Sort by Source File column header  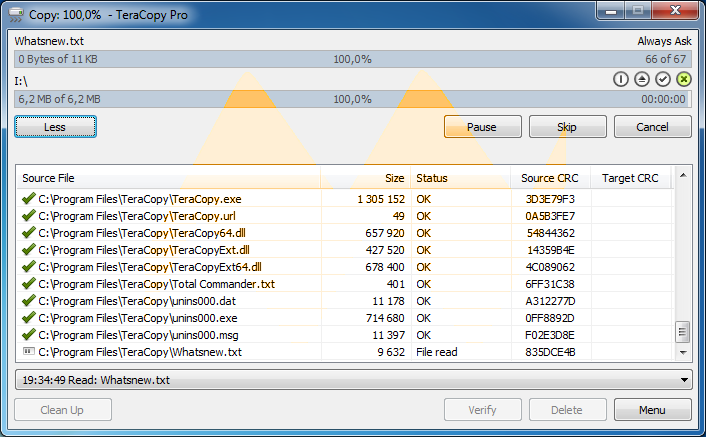[x=168, y=178]
